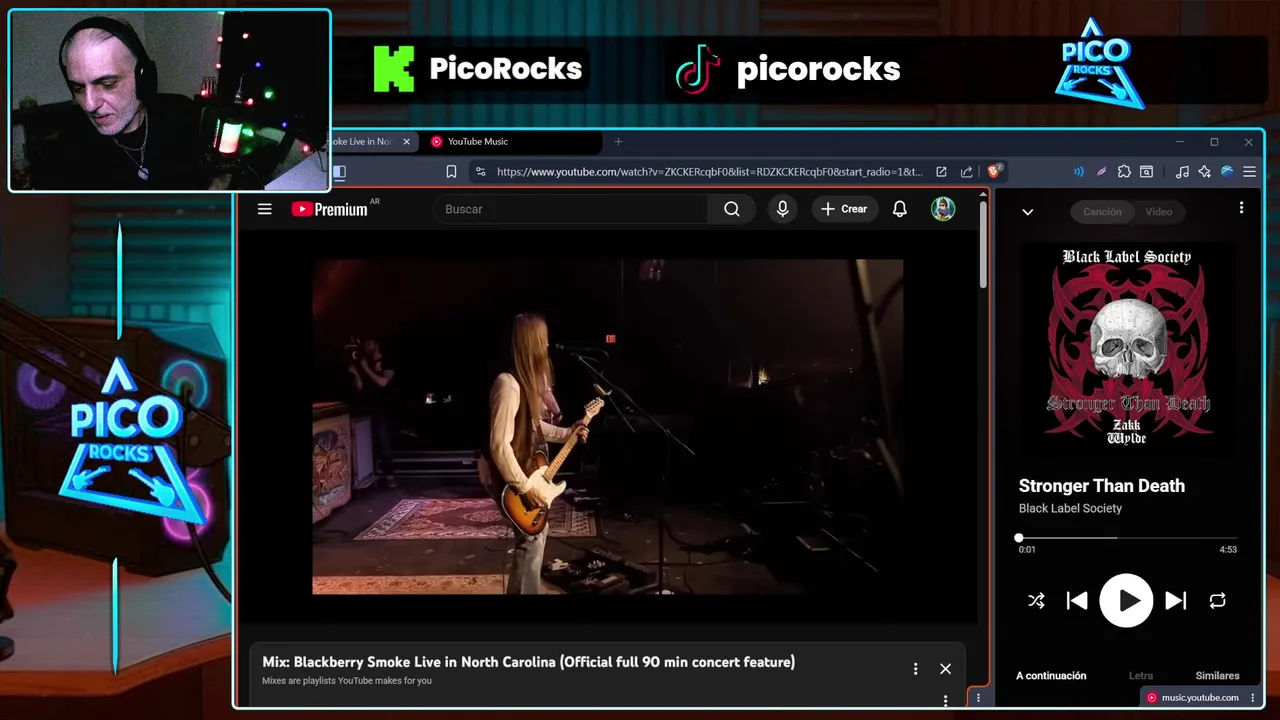1280x720 pixels.
Task: View site information icon in address bar
Action: pyautogui.click(x=481, y=172)
